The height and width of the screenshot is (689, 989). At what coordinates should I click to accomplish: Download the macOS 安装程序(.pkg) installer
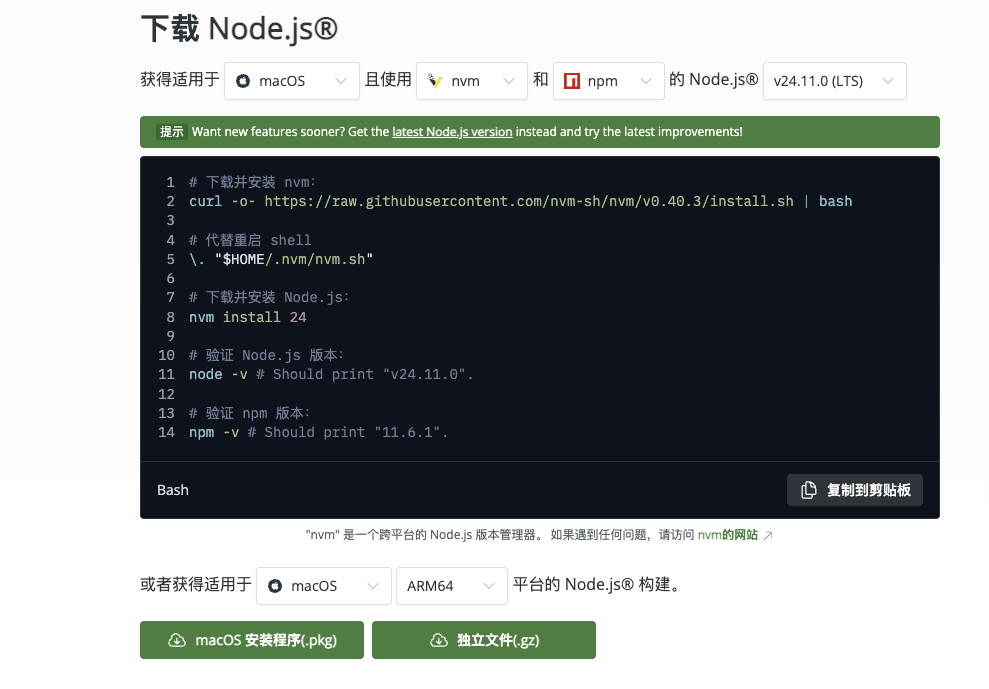pos(252,640)
